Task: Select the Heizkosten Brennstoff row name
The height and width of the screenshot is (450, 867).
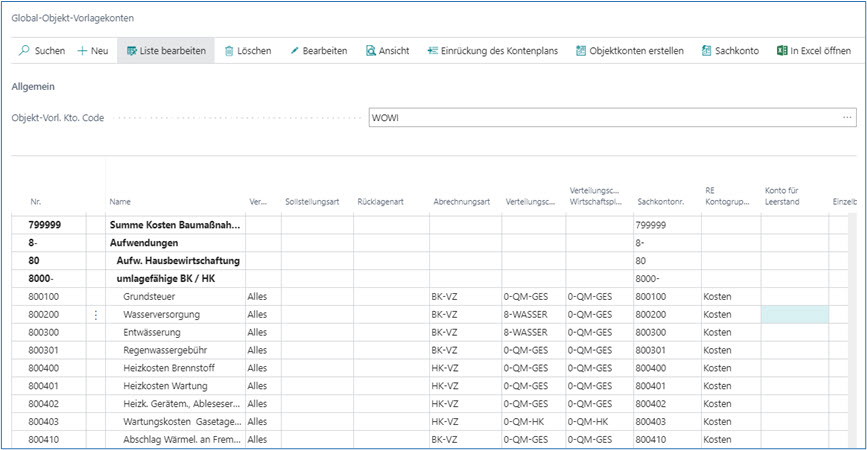Action: click(168, 368)
